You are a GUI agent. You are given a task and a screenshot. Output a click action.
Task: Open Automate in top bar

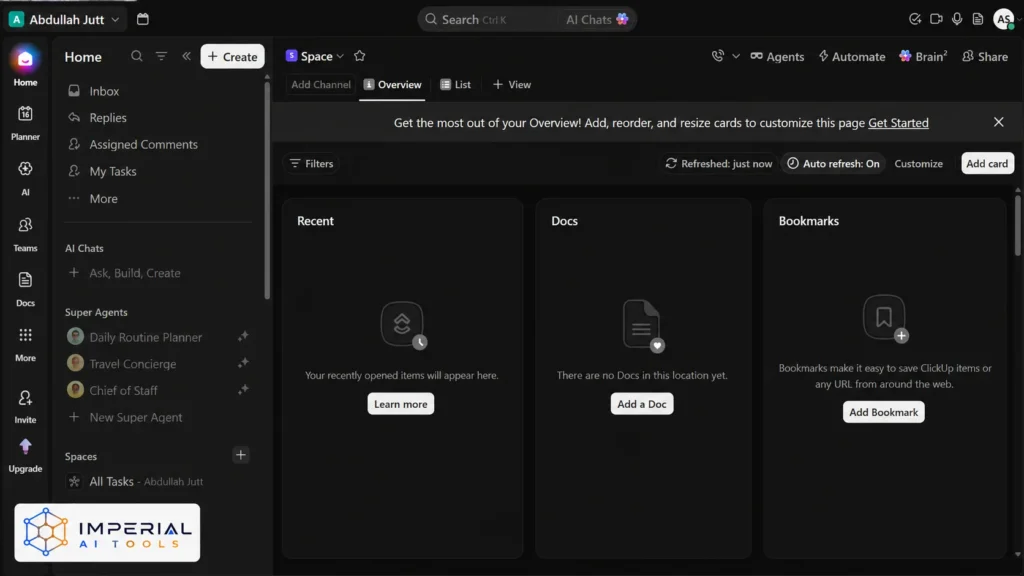coord(852,56)
